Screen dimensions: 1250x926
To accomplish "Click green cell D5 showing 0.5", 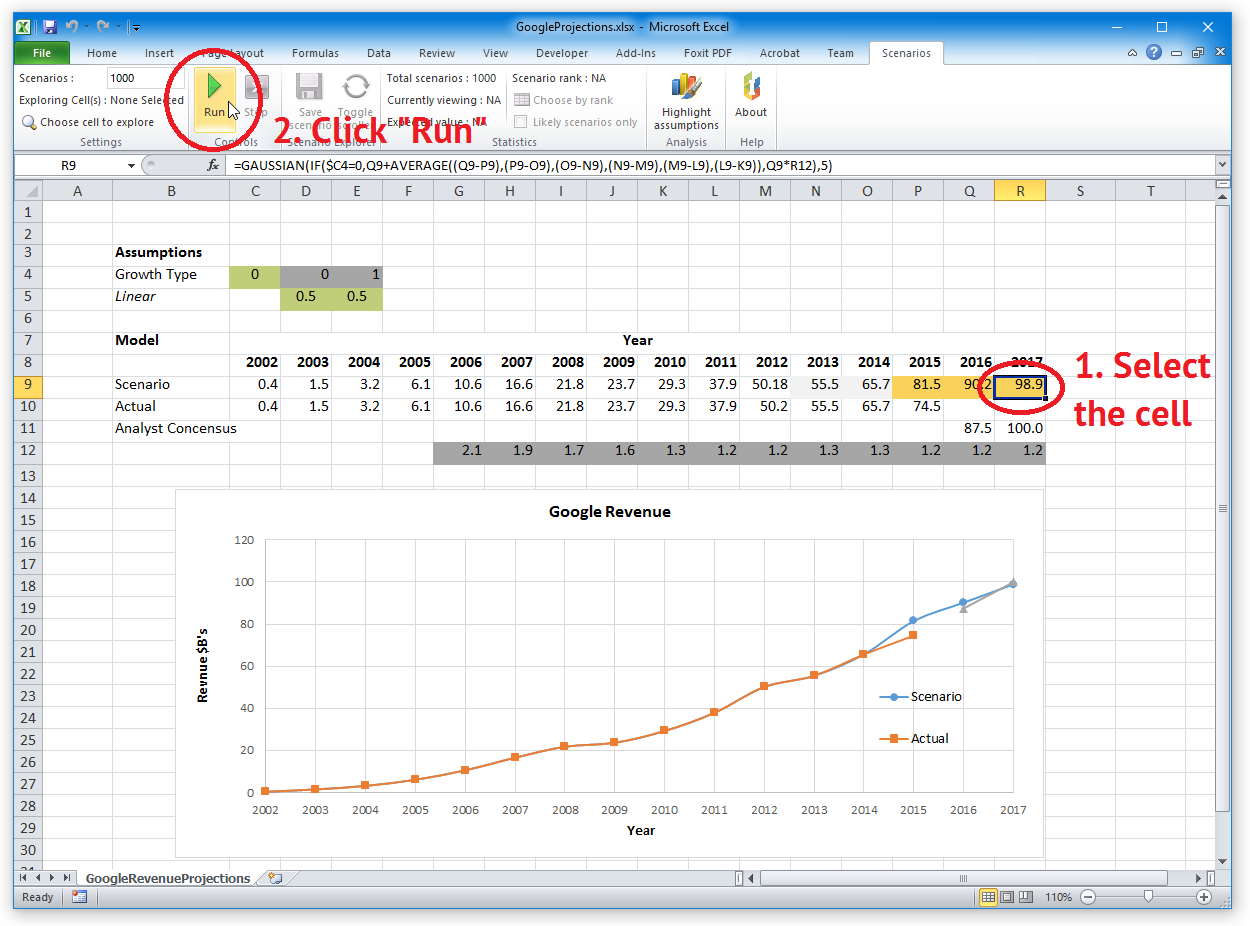I will point(306,296).
